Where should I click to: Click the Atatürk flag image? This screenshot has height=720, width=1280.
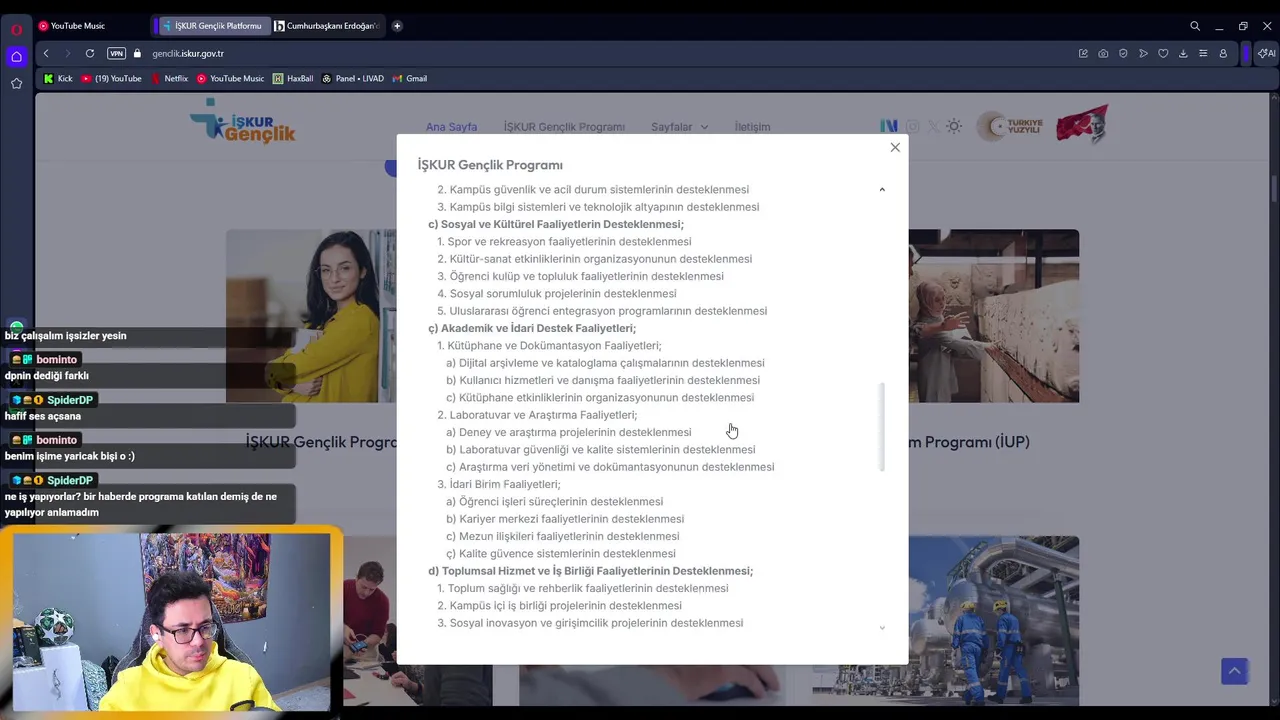pos(1082,124)
